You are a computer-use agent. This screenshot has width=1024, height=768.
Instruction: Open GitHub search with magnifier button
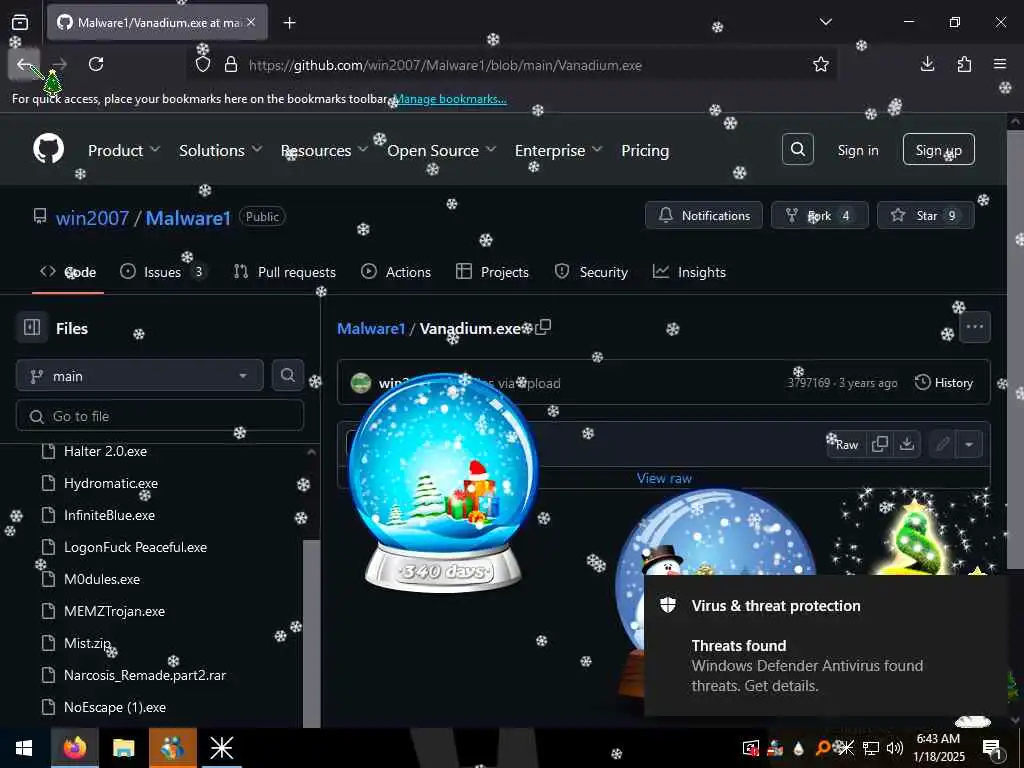797,150
